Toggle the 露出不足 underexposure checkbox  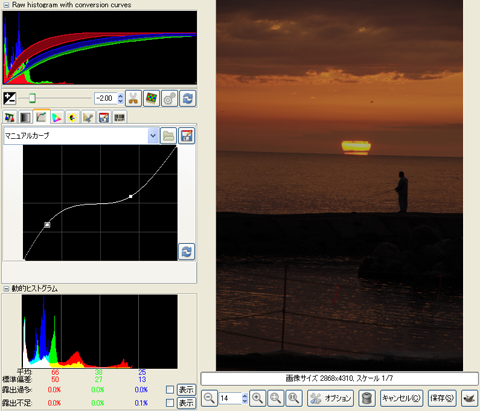[170, 403]
